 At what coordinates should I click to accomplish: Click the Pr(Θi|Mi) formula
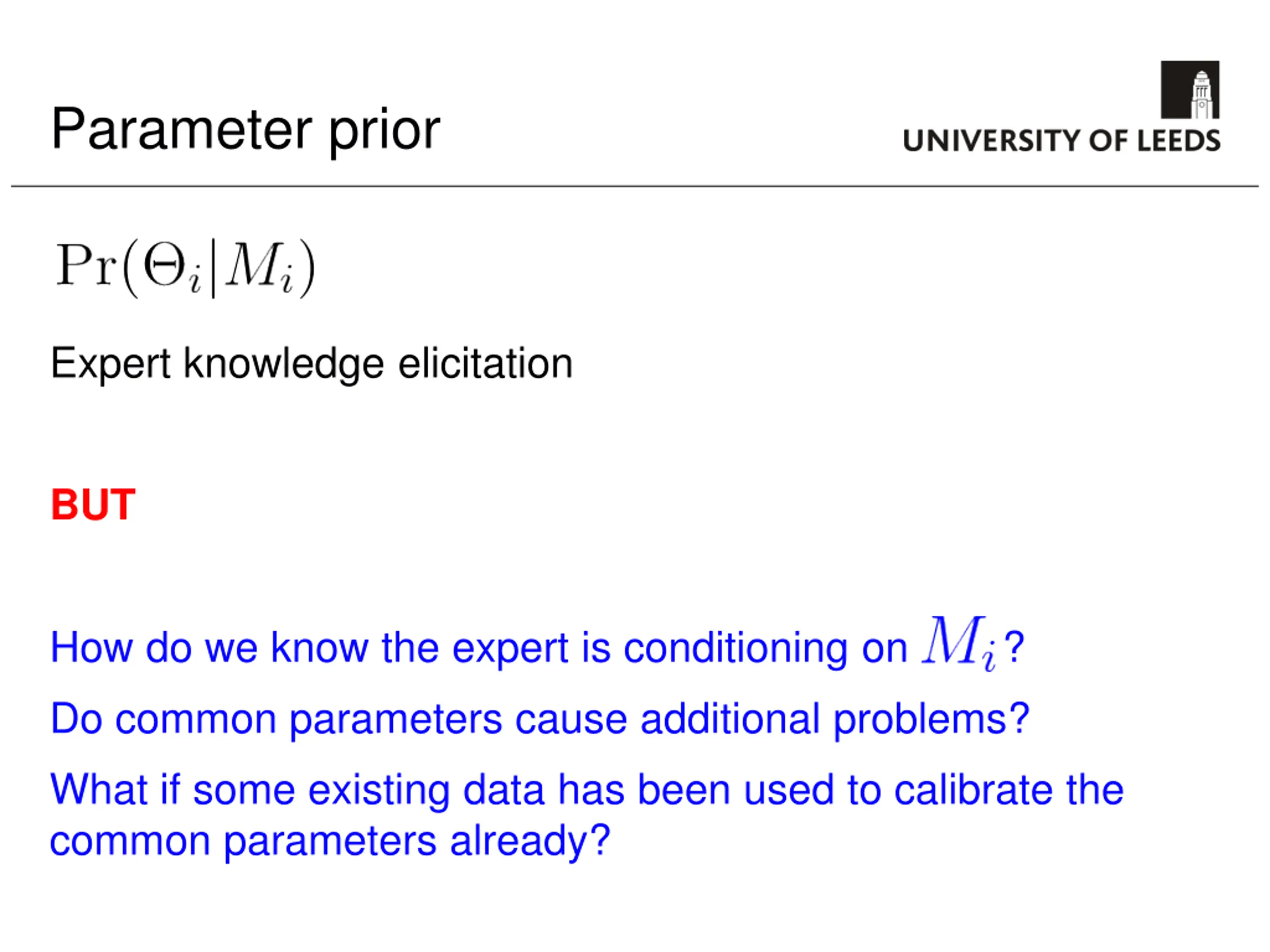[186, 267]
